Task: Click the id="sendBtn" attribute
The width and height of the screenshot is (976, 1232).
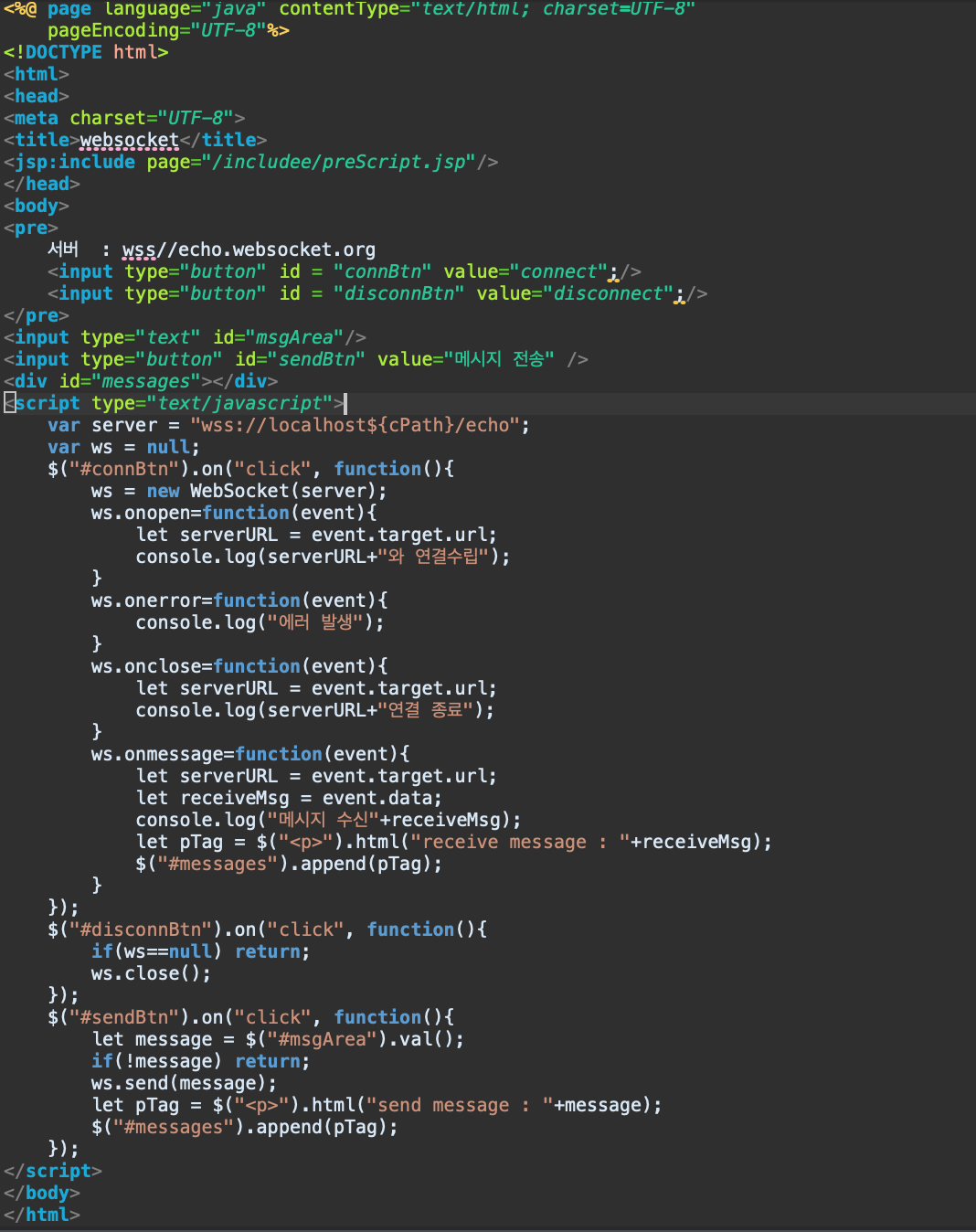Action: 301,359
